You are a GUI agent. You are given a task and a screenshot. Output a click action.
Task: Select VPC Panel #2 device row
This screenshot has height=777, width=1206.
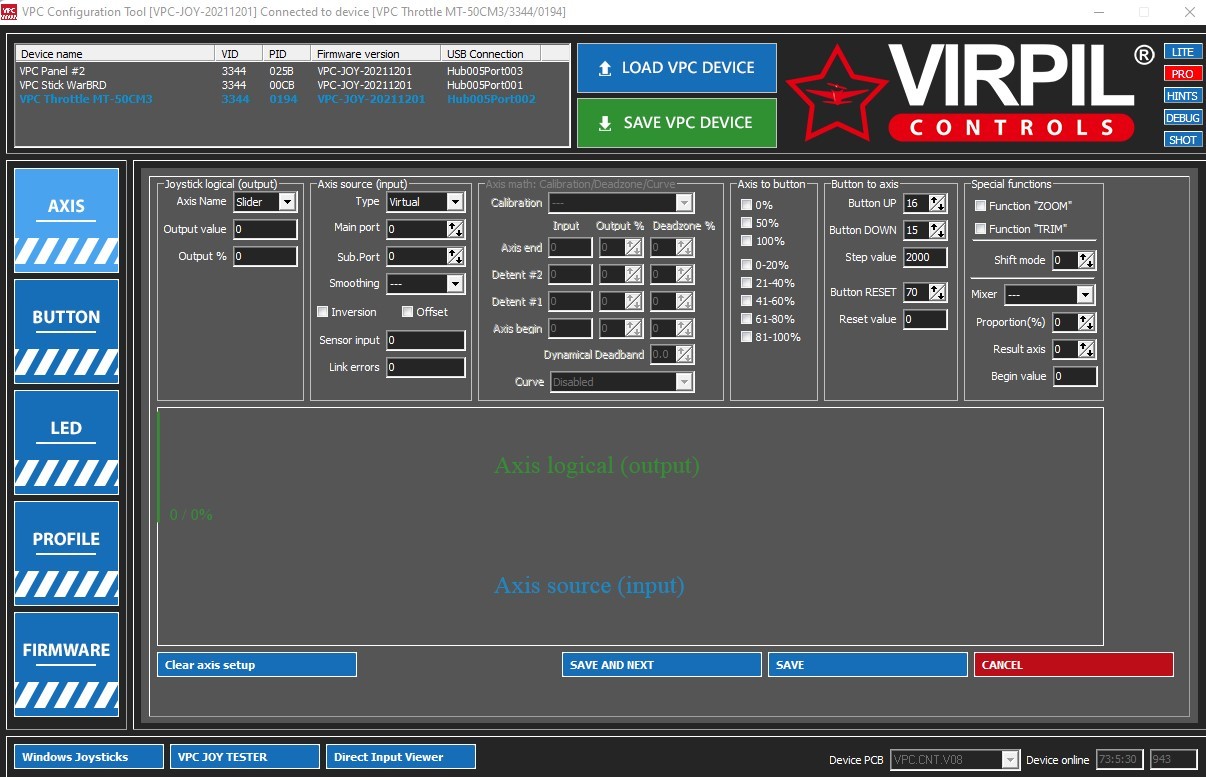(x=292, y=71)
